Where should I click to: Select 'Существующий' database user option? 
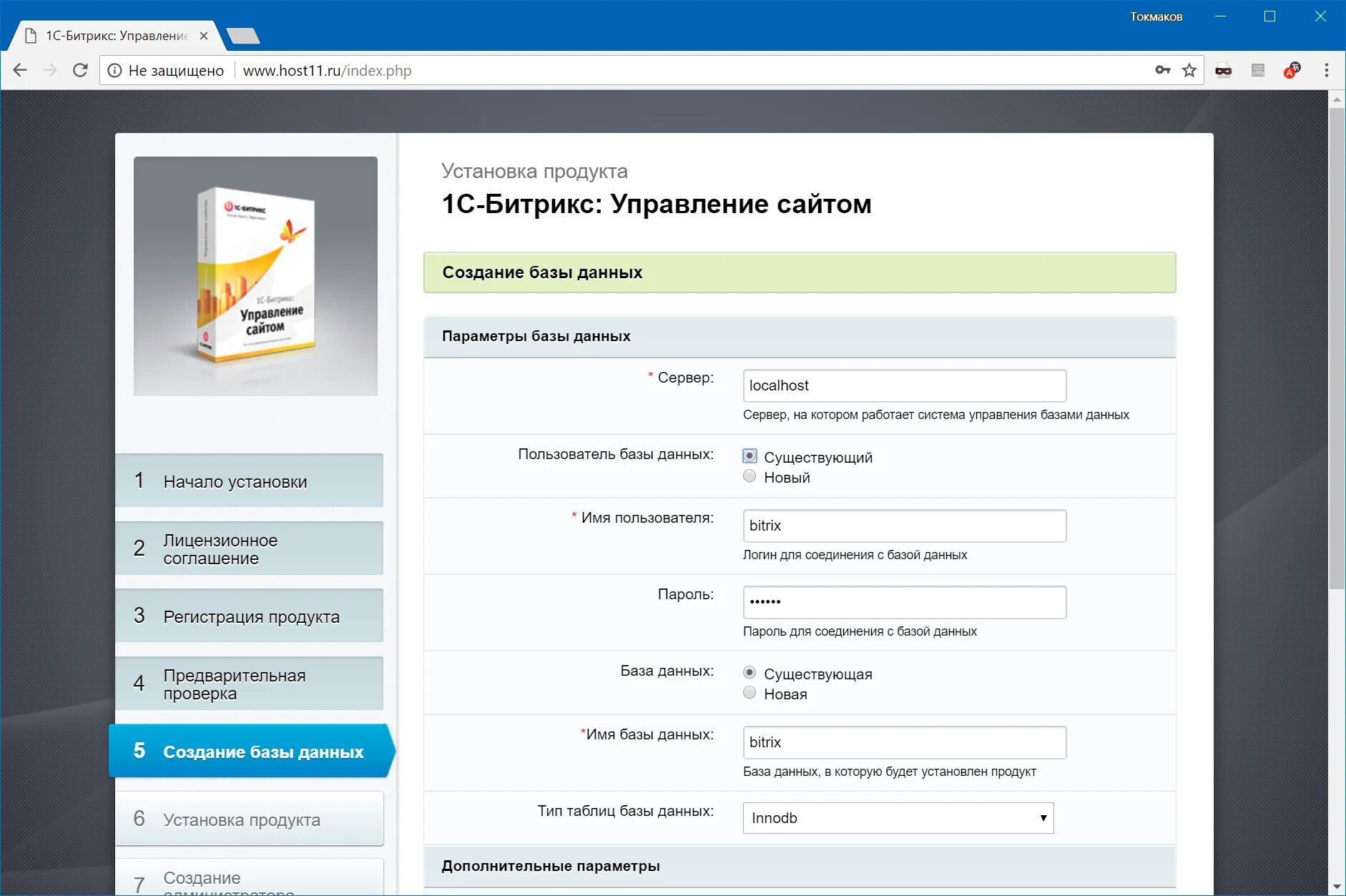pyautogui.click(x=750, y=456)
